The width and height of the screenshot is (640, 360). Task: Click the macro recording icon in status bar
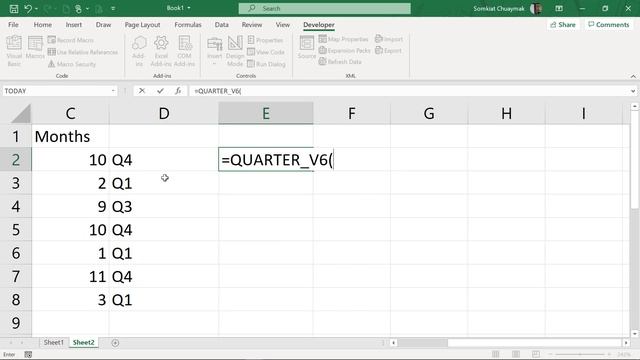28,355
